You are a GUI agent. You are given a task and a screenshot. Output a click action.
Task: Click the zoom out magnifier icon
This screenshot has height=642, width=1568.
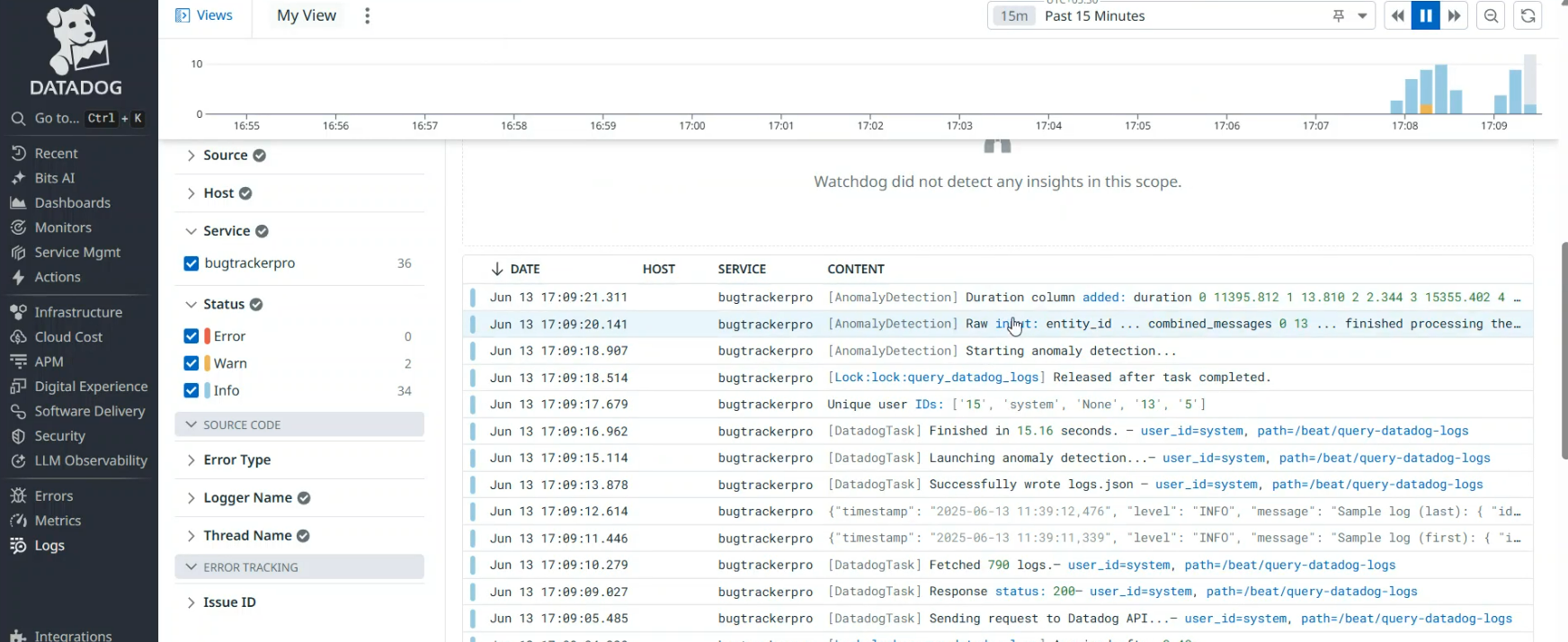coord(1492,16)
